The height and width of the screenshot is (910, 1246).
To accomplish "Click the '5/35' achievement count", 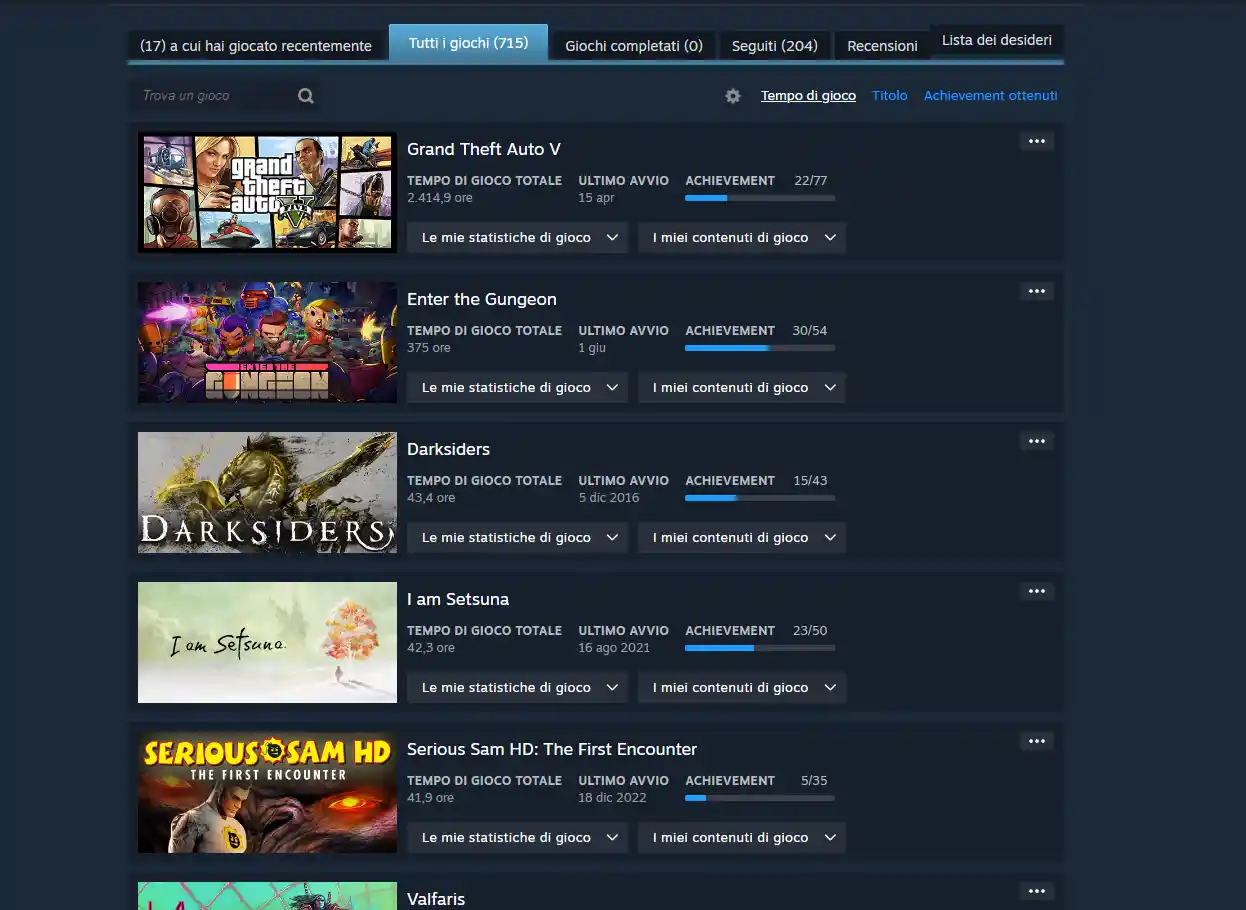I will [814, 781].
